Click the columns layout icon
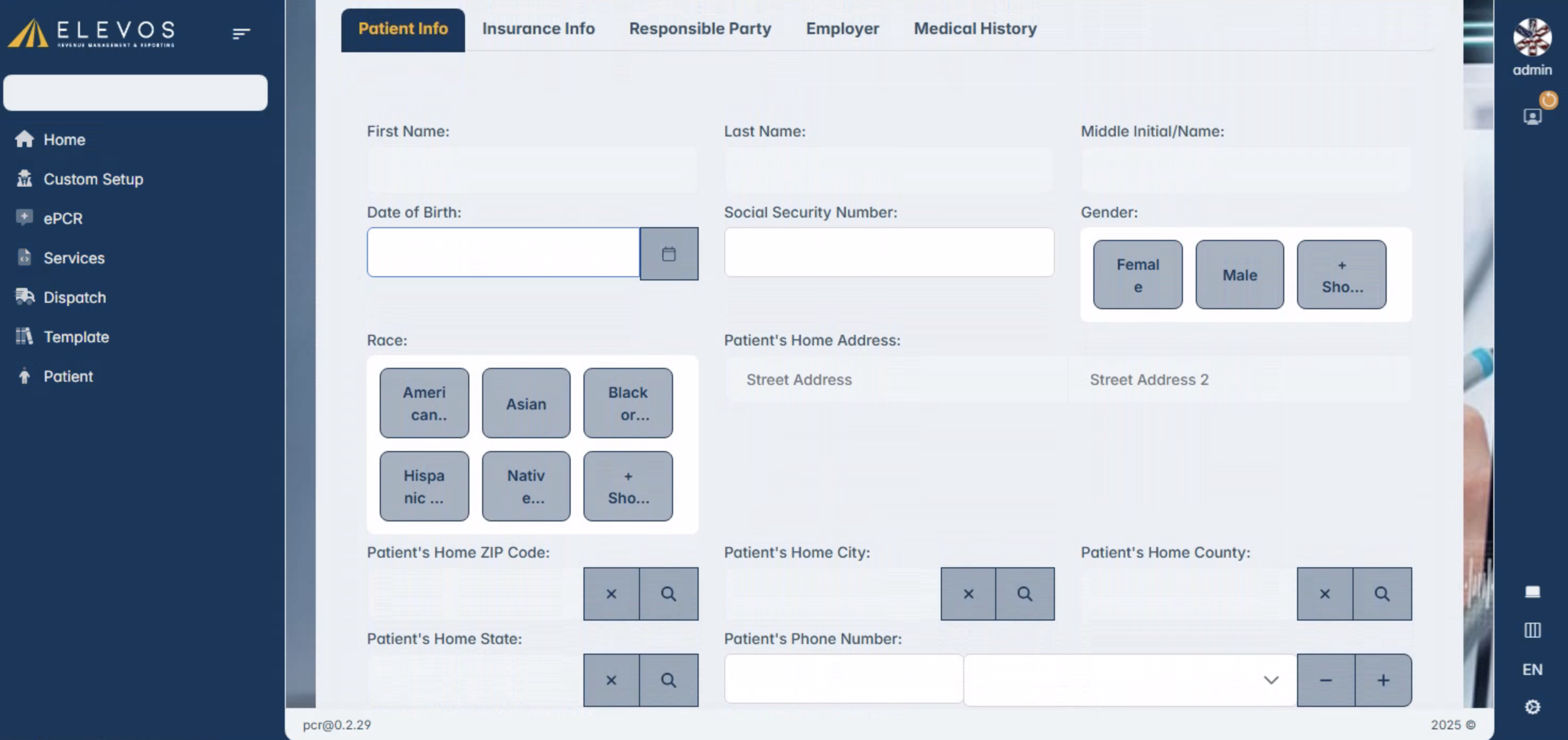 coord(1532,630)
